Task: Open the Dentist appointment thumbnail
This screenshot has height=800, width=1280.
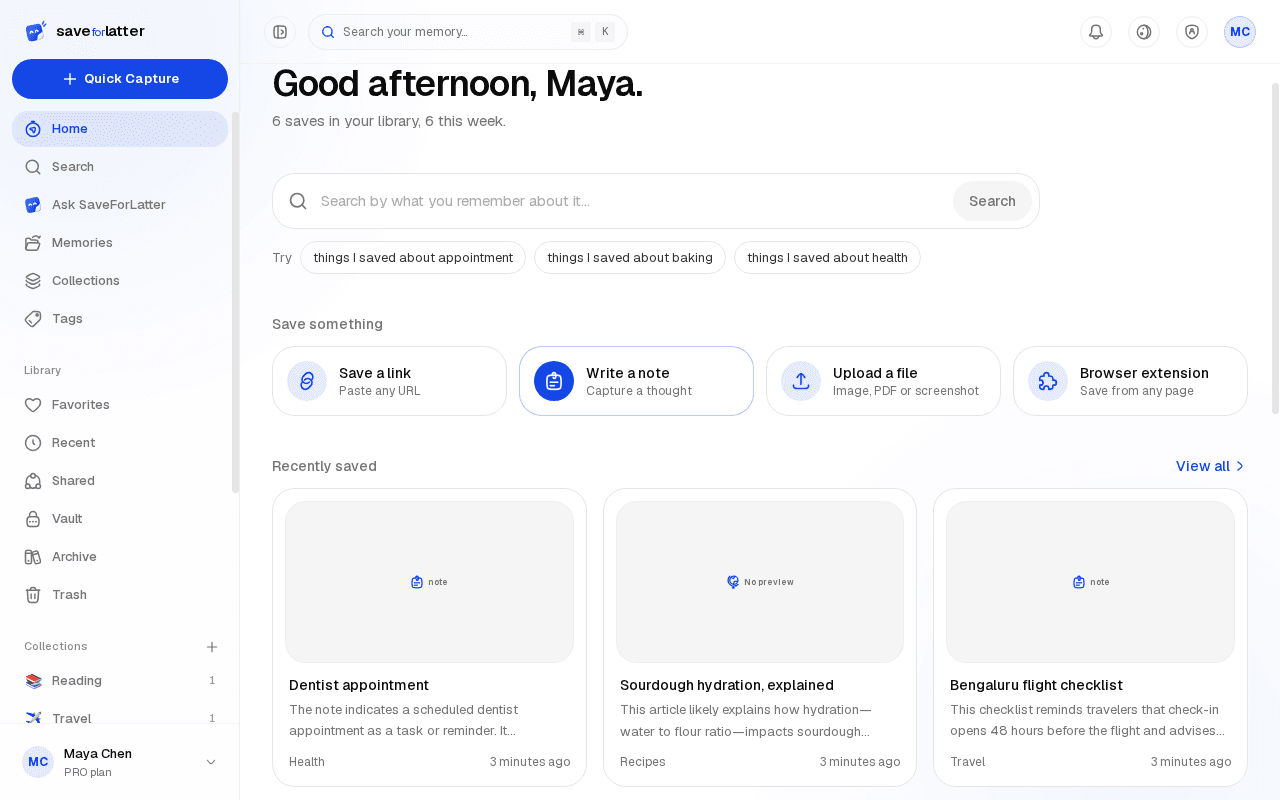Action: coord(429,582)
